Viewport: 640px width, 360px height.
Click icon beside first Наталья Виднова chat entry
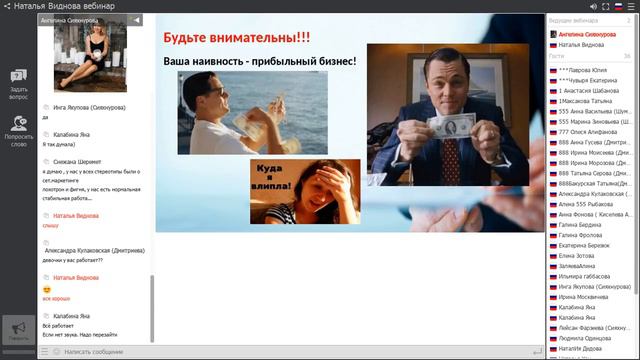46,216
